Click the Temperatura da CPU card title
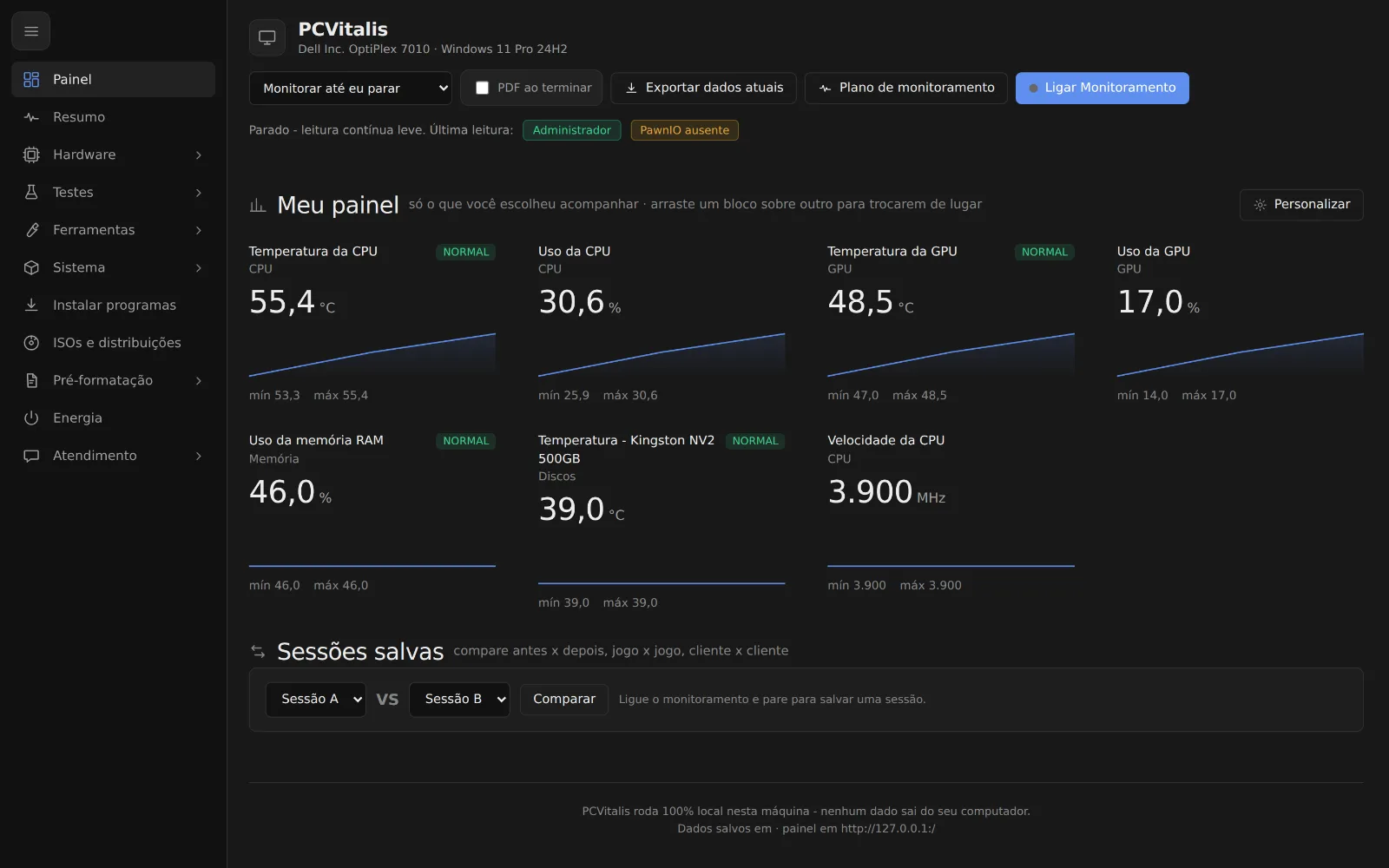The width and height of the screenshot is (1389, 868). [313, 252]
